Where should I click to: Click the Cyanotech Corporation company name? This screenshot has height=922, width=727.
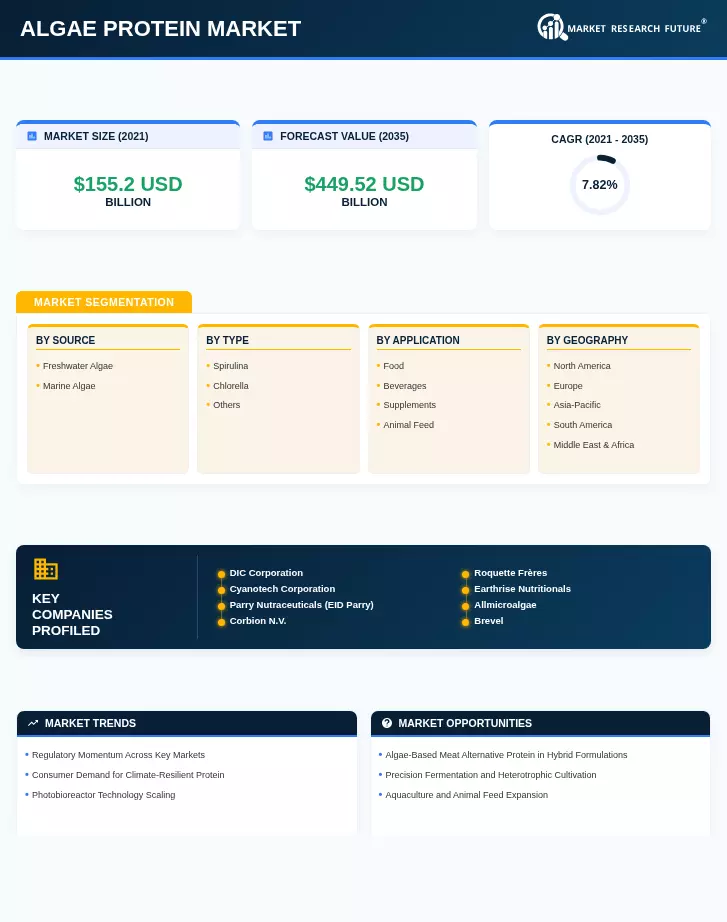(282, 589)
